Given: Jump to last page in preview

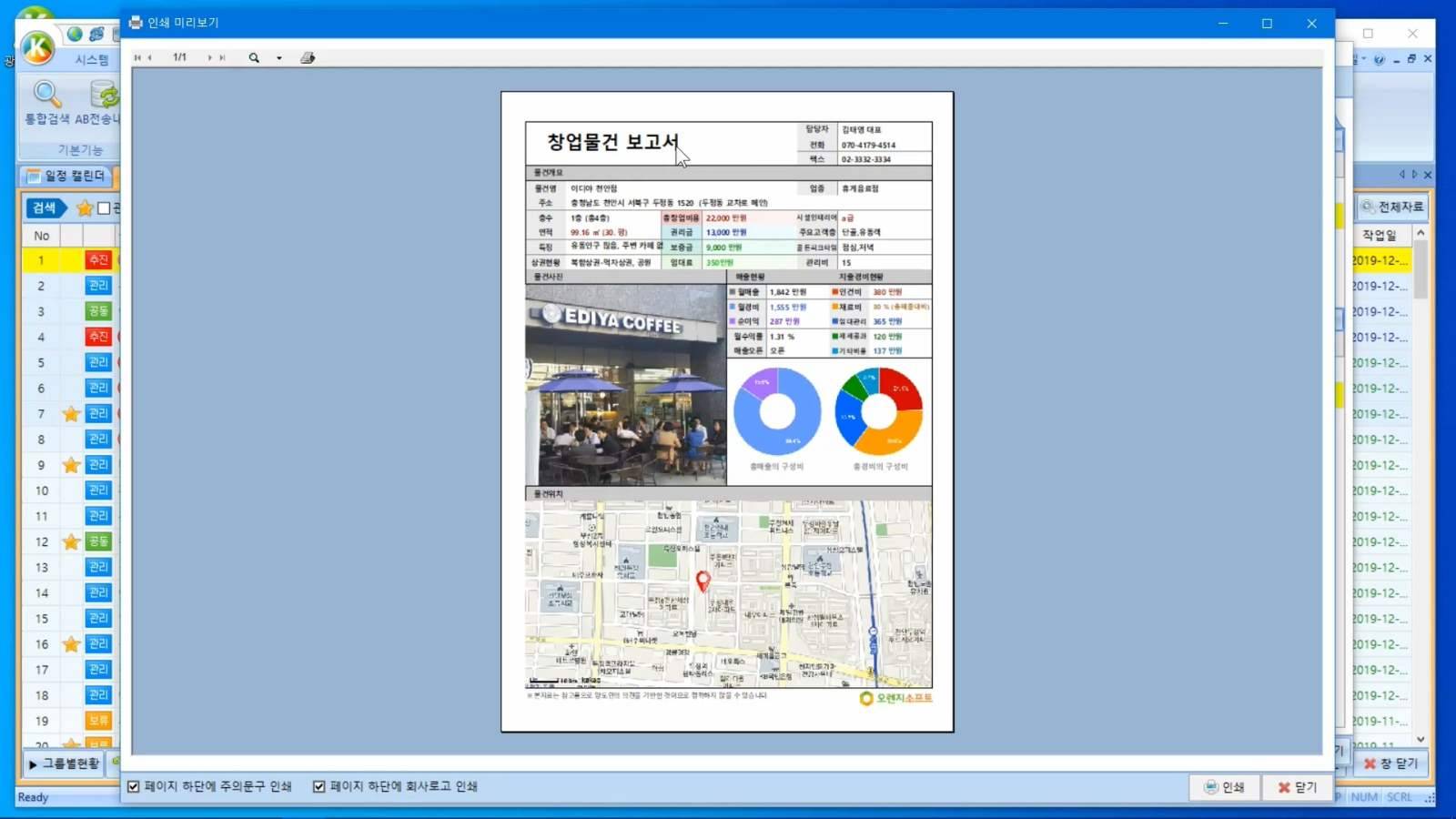Looking at the screenshot, I should pyautogui.click(x=222, y=57).
